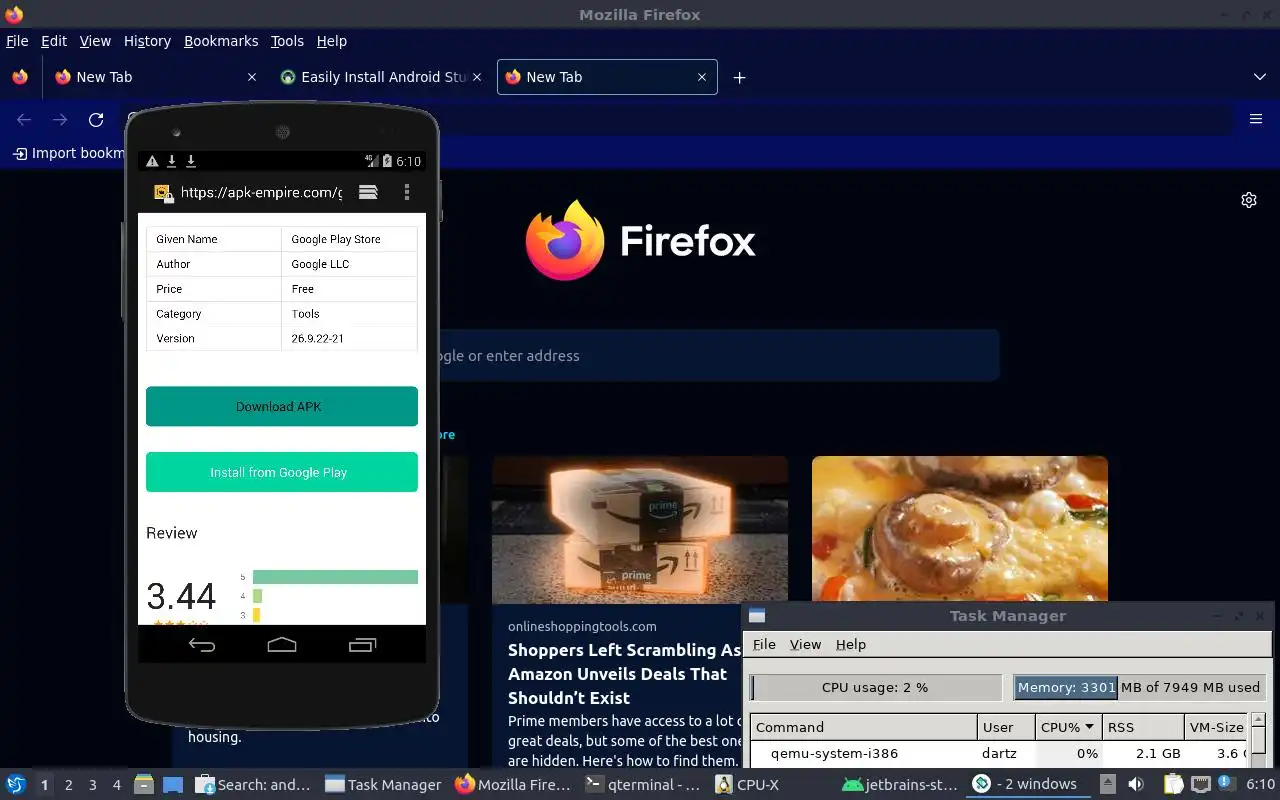The image size is (1280, 800).
Task: Open the new tab page settings gear
Action: 1249,200
